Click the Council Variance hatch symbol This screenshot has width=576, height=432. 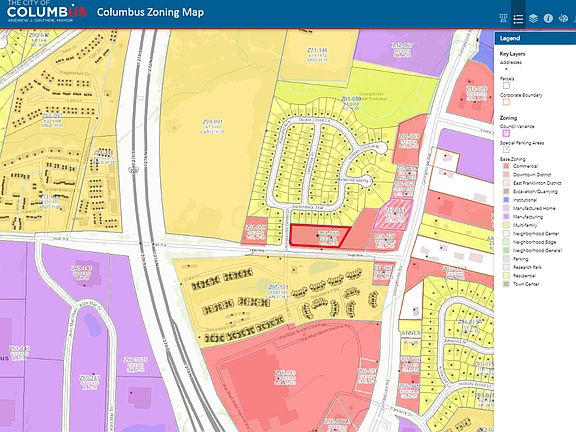[506, 133]
